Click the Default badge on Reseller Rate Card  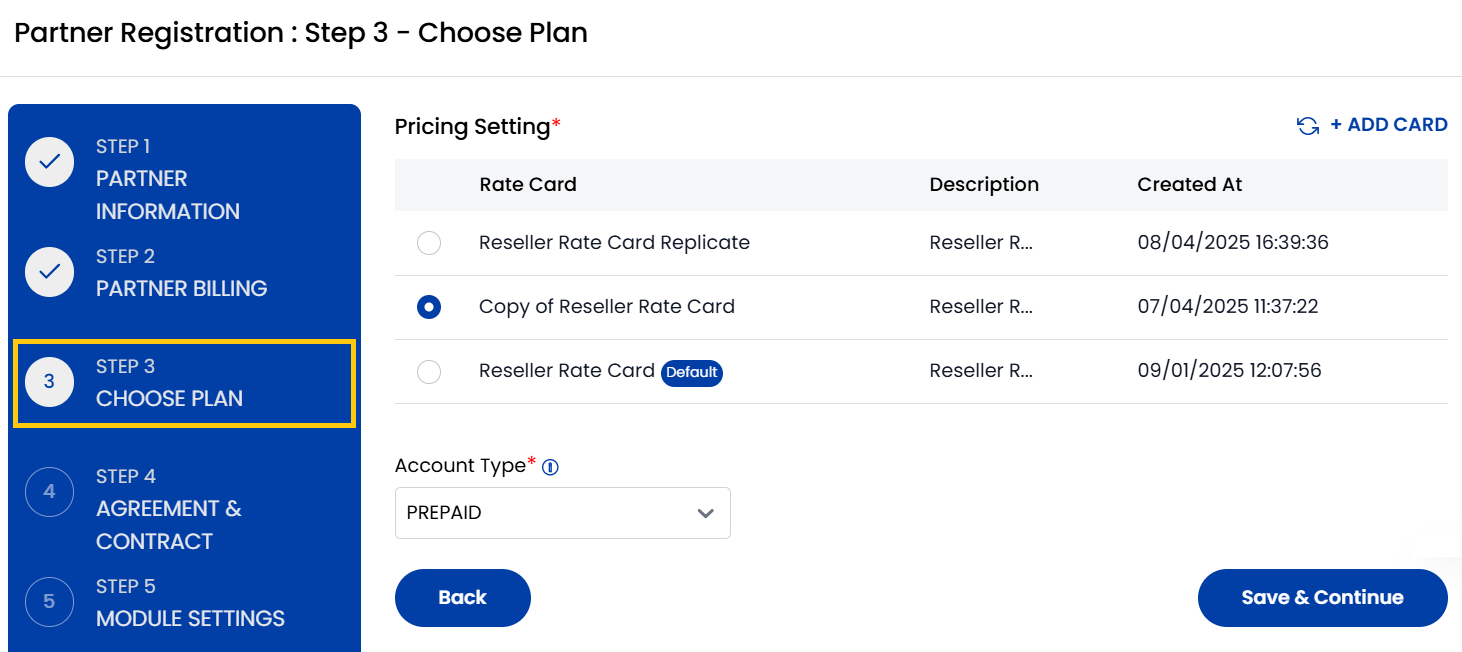tap(692, 372)
